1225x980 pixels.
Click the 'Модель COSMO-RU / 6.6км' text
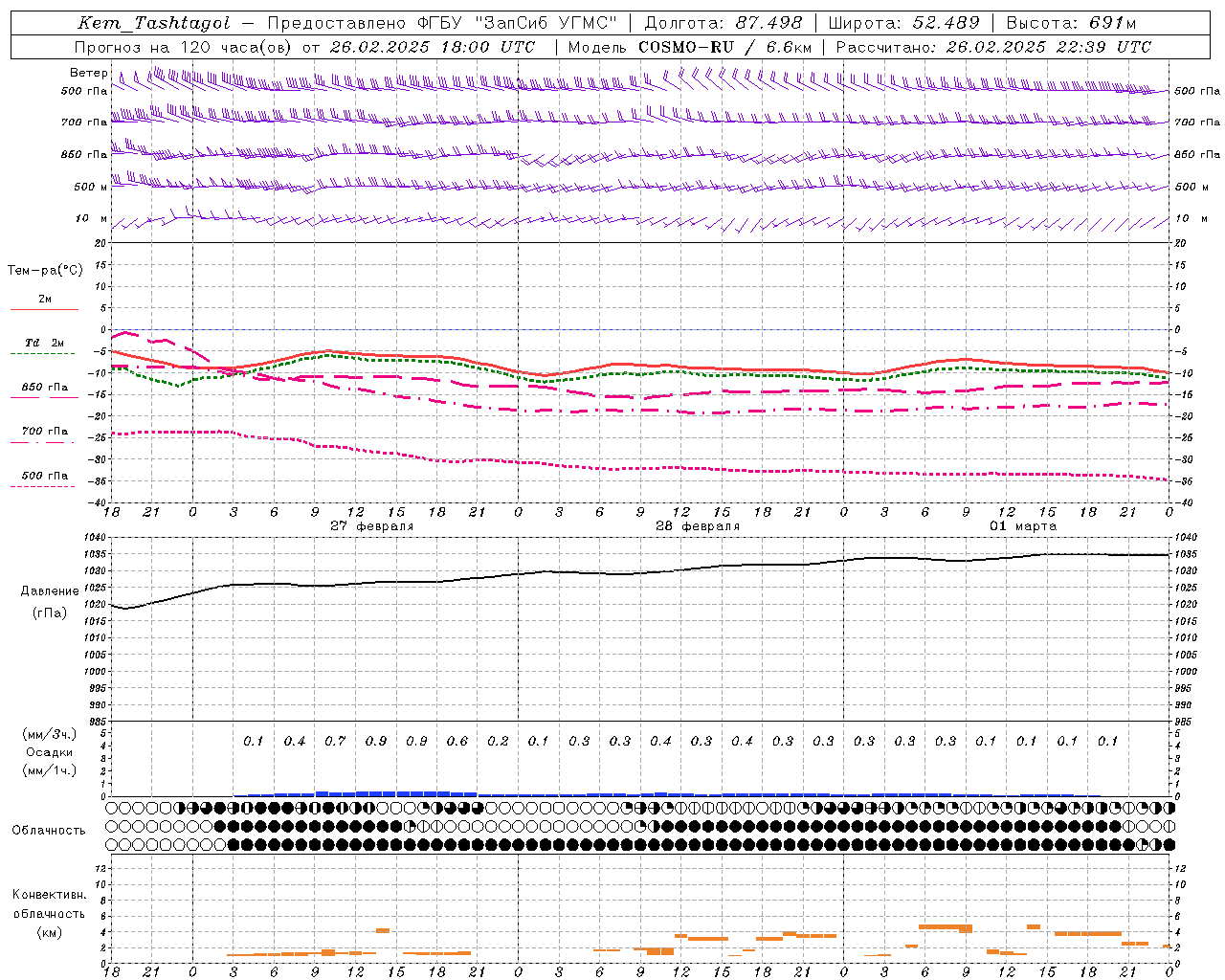pyautogui.click(x=690, y=47)
